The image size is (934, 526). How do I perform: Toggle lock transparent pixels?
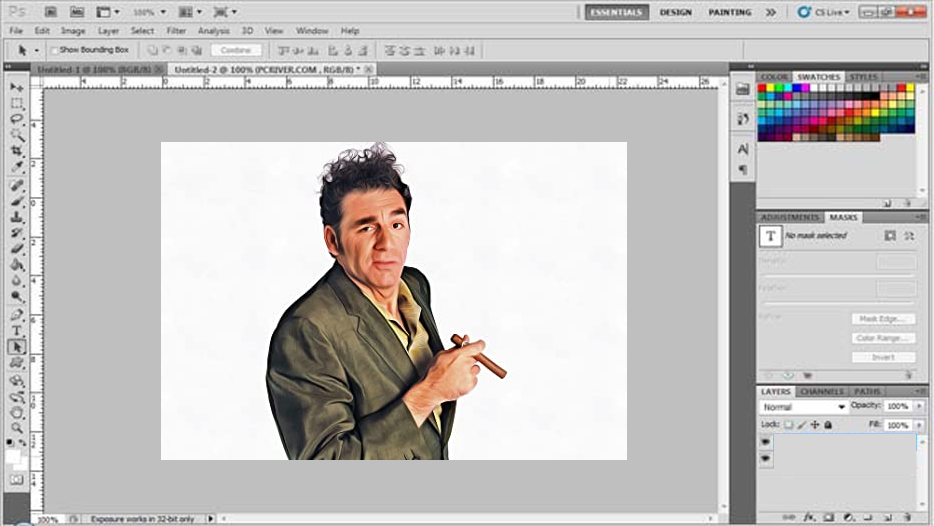click(x=789, y=425)
